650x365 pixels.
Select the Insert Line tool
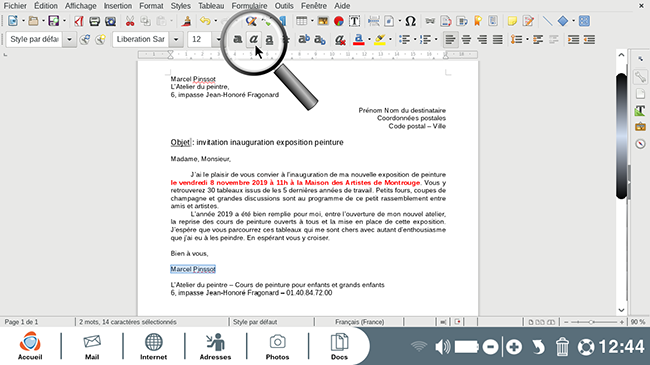click(548, 21)
